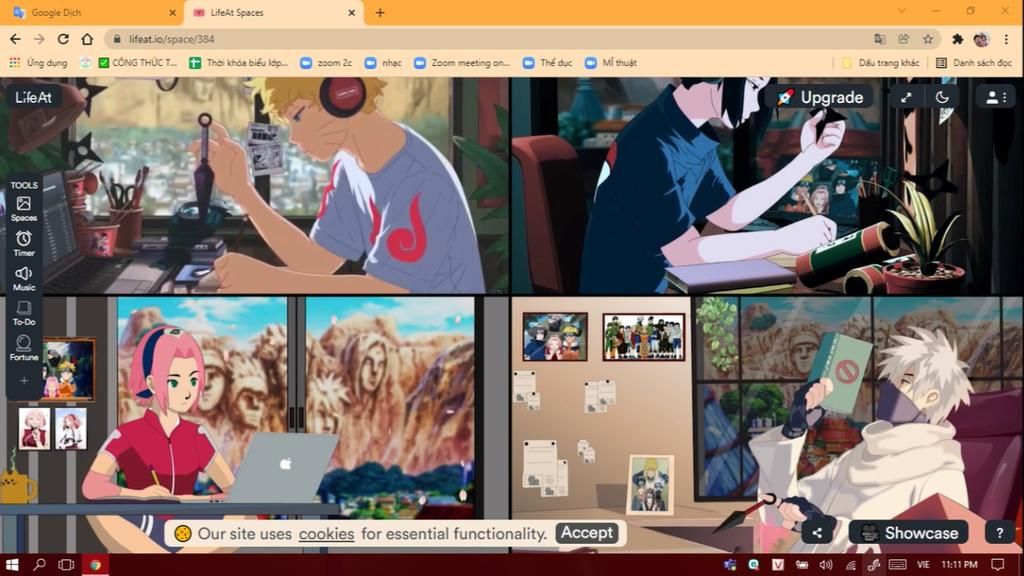The height and width of the screenshot is (576, 1024).
Task: Open the browser extensions puzzle icon
Action: [x=957, y=39]
